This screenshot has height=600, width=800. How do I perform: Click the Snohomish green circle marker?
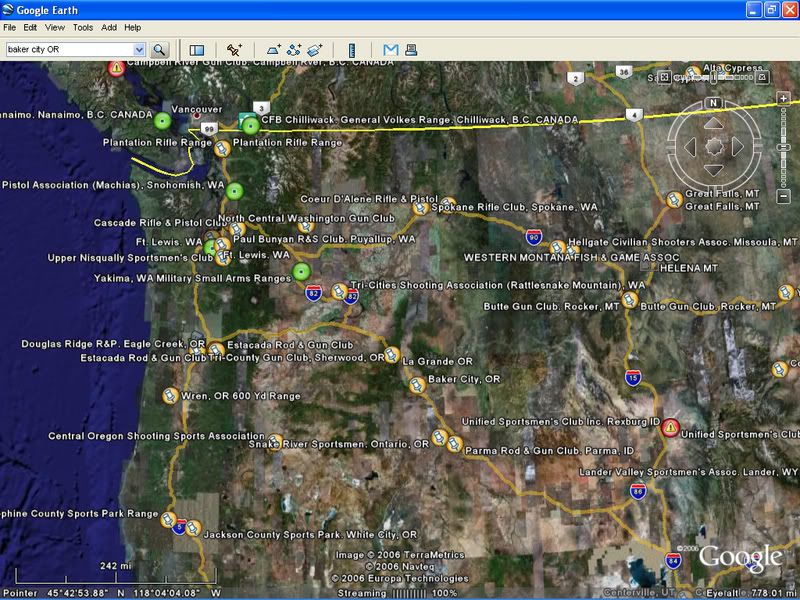pyautogui.click(x=234, y=192)
